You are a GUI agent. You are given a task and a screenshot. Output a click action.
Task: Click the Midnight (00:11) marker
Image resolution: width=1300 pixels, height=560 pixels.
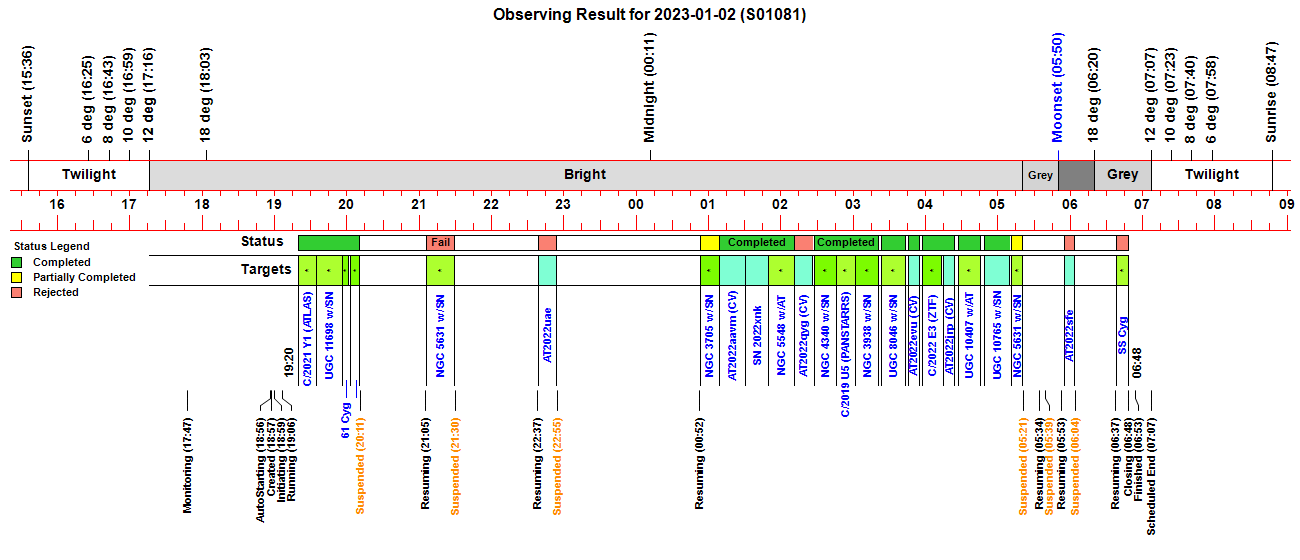(649, 88)
